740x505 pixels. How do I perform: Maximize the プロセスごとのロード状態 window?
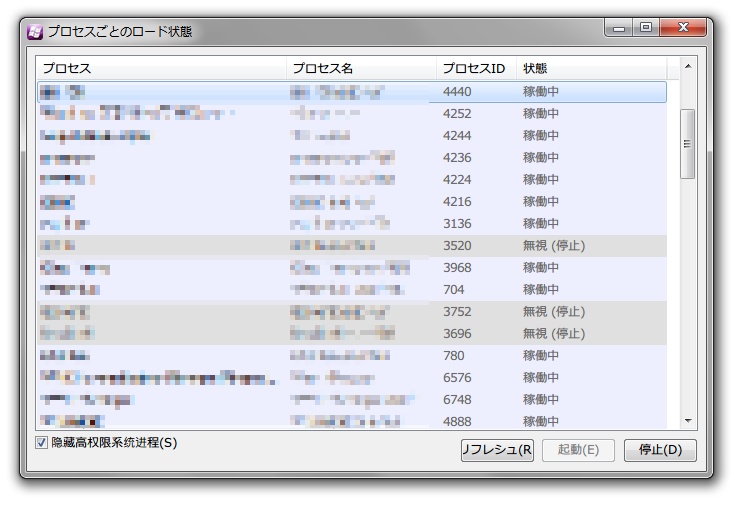point(646,28)
